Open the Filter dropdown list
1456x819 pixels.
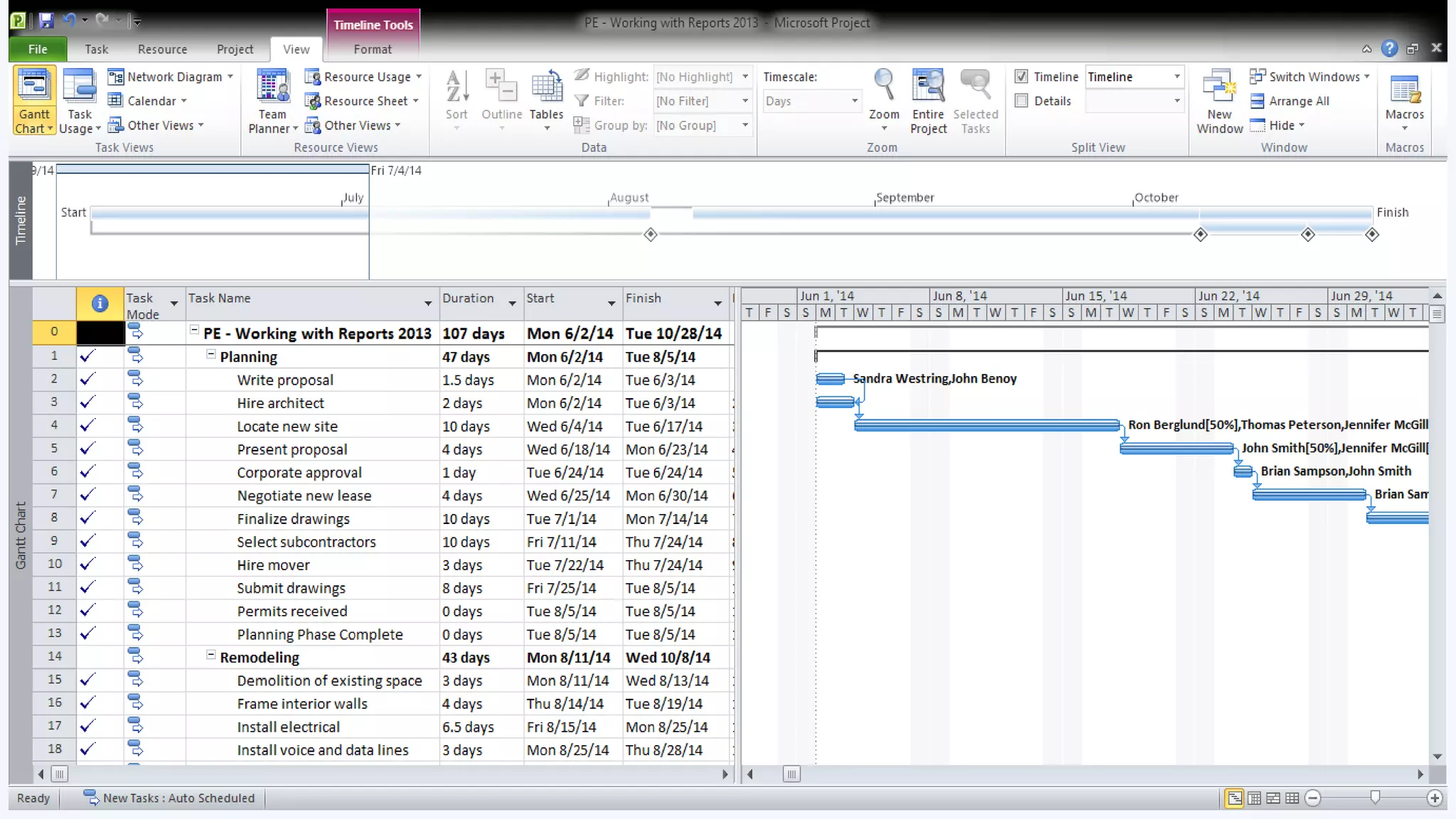[x=744, y=101]
